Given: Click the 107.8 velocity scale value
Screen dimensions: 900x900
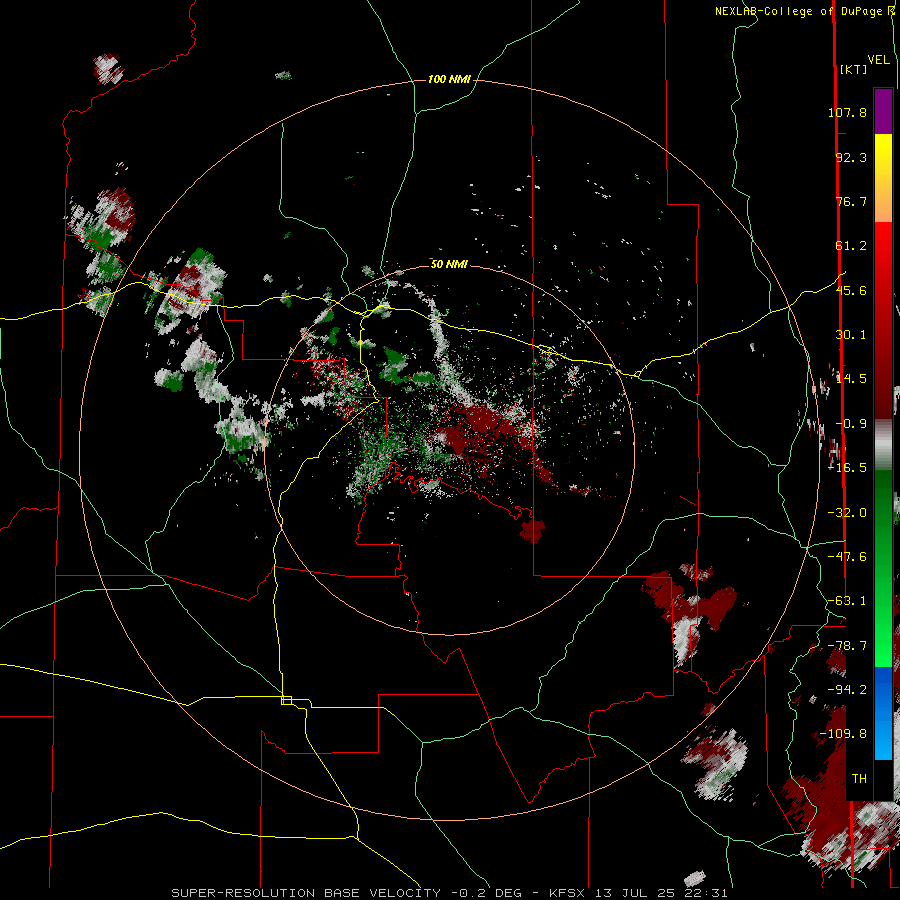Looking at the screenshot, I should [x=847, y=112].
